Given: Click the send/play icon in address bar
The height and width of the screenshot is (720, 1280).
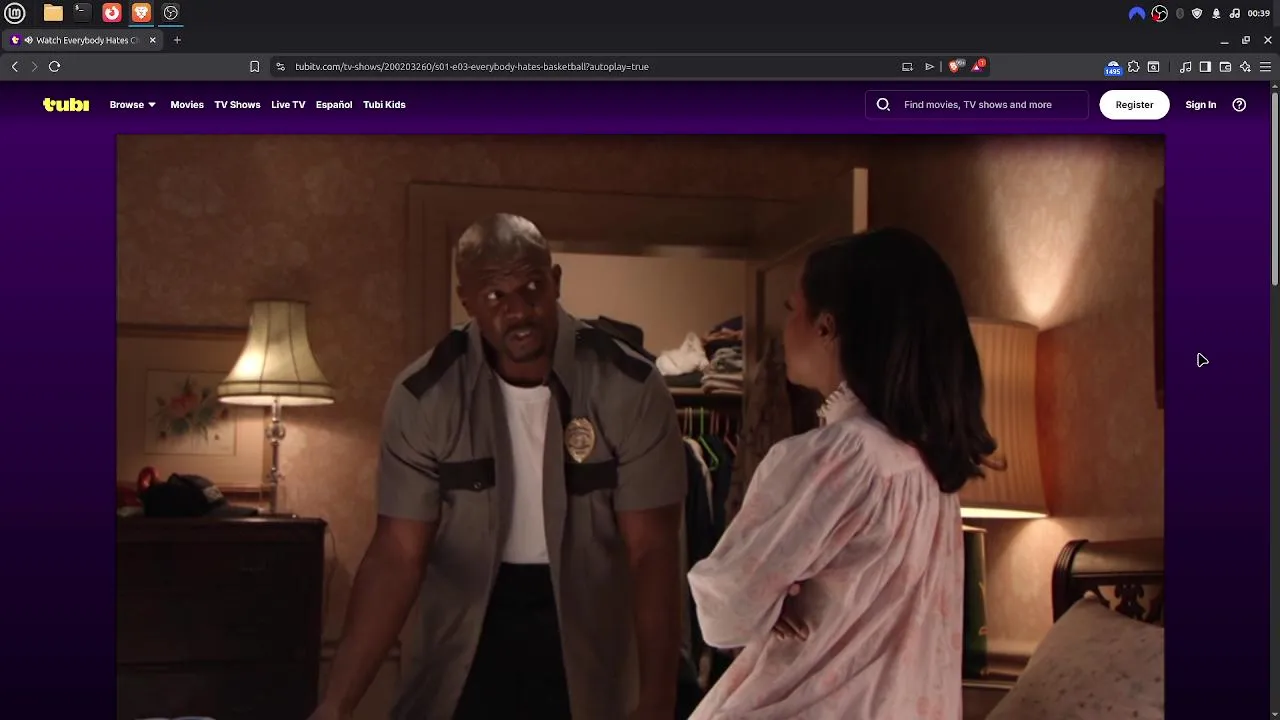Looking at the screenshot, I should 929,66.
